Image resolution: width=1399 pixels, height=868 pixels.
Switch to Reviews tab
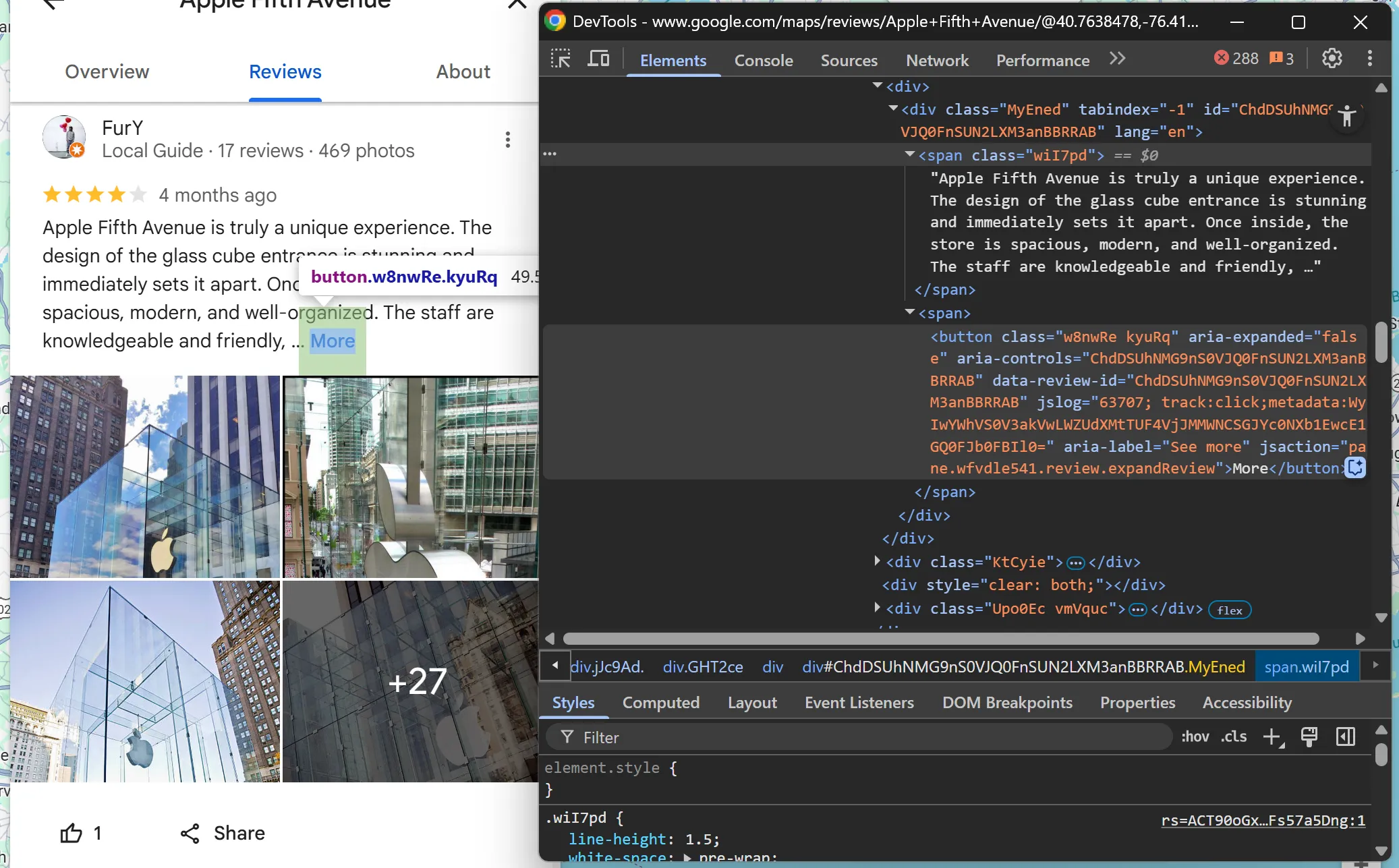pos(285,71)
